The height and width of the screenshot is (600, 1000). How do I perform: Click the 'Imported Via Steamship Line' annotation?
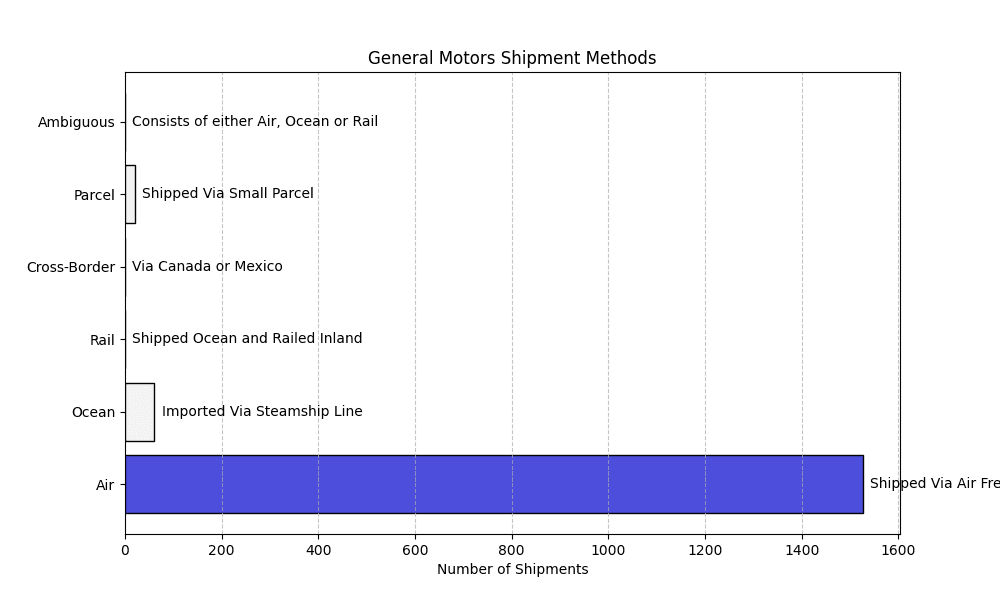(262, 411)
